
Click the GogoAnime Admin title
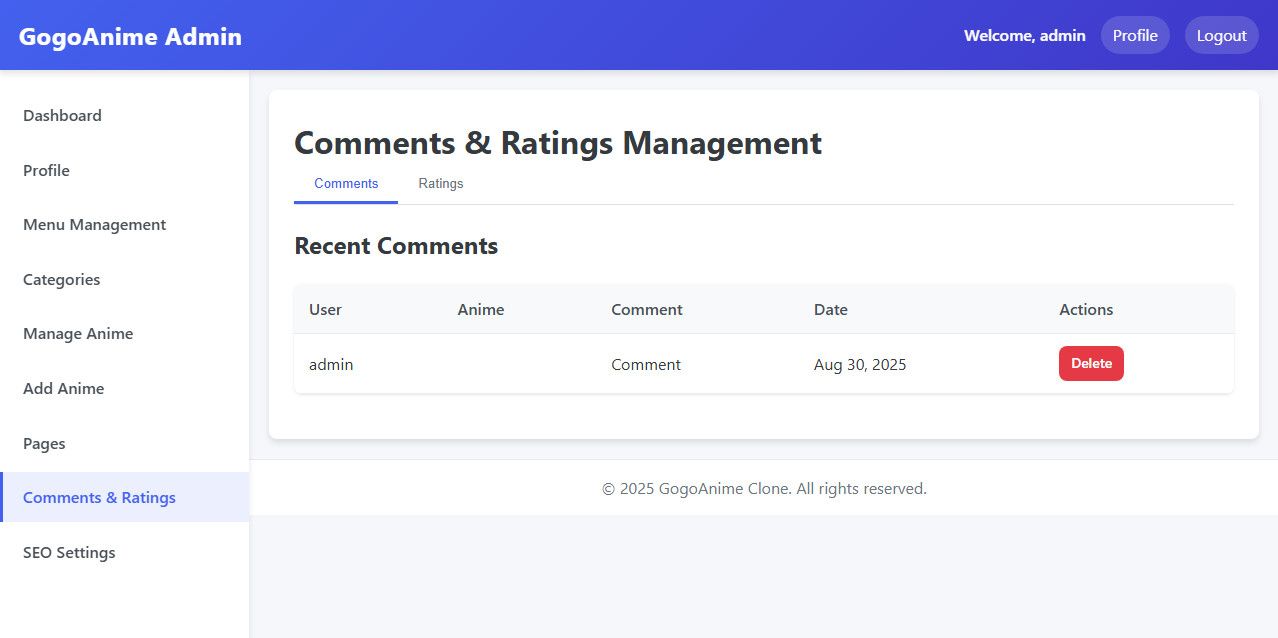[130, 37]
